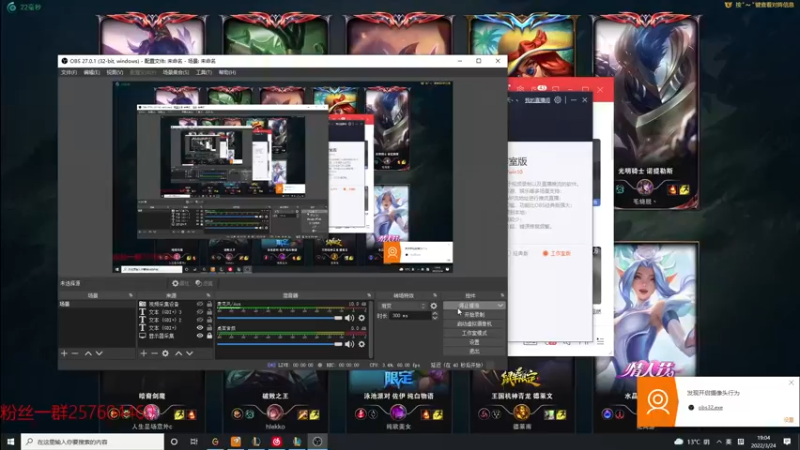Screen dimensions: 800x450
Task: Hide the 文本 (GDI+) source
Action: pyautogui.click(x=200, y=328)
